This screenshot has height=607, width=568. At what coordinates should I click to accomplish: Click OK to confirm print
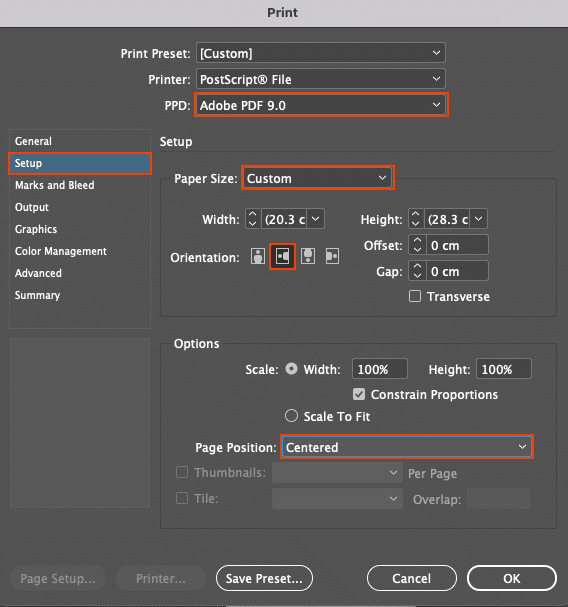point(512,578)
